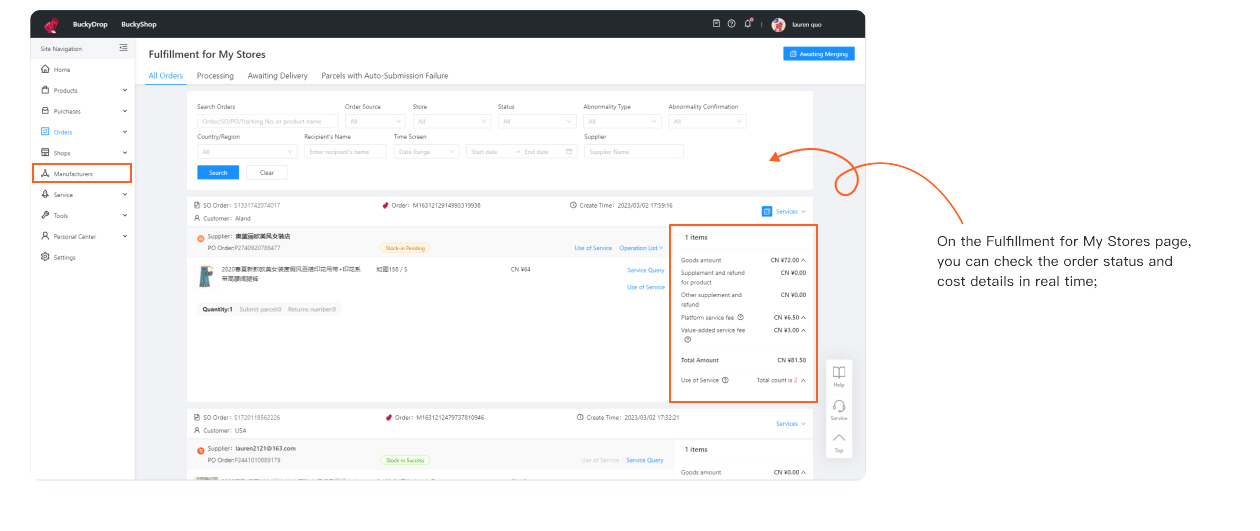Open the Store dropdown

[x=452, y=121]
